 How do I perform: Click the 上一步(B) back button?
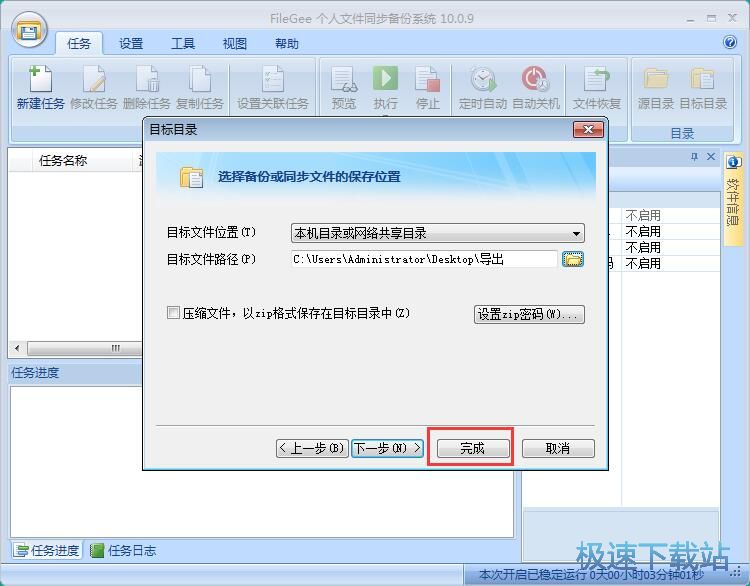312,448
